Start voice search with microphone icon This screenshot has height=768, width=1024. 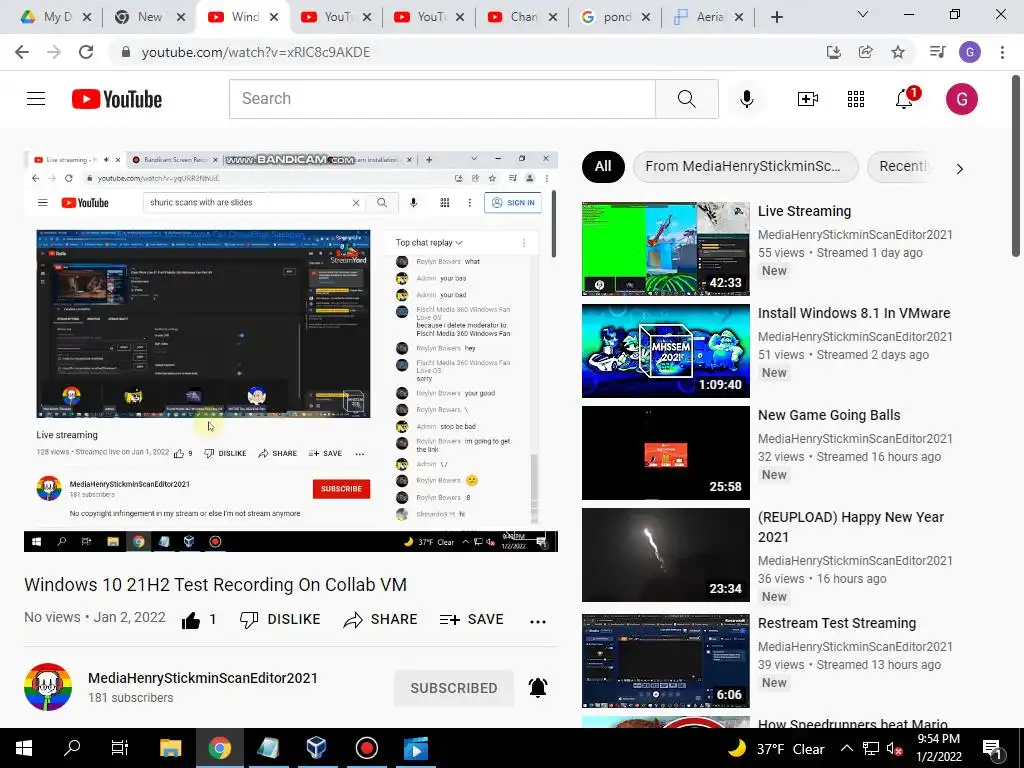746,99
